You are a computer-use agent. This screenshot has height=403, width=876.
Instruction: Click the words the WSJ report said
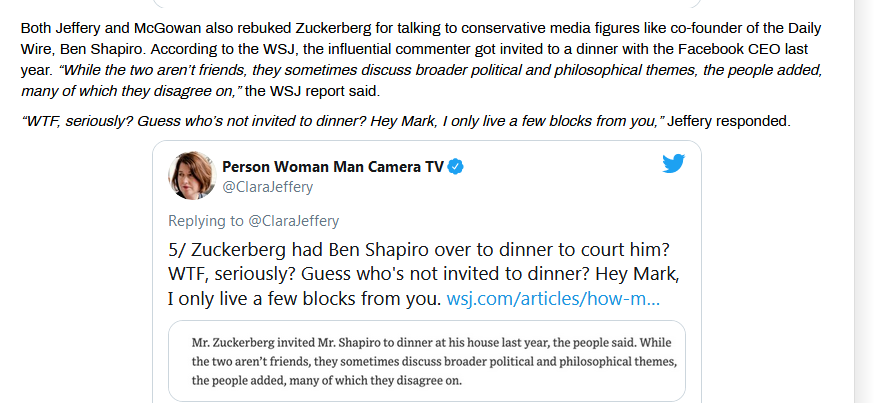click(312, 91)
